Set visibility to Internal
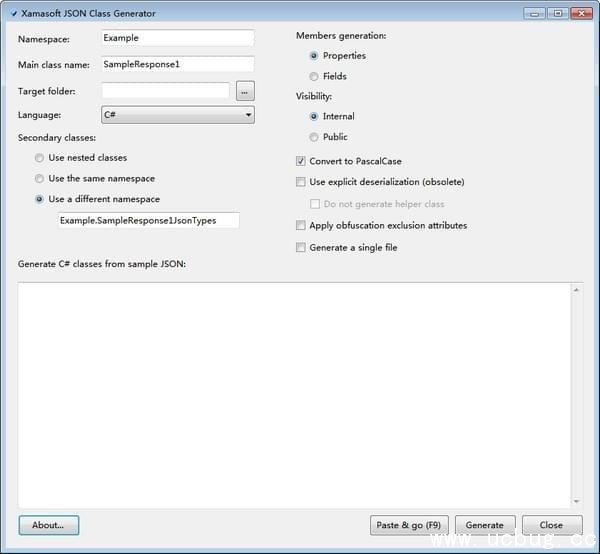Image resolution: width=600 pixels, height=554 pixels. pyautogui.click(x=314, y=117)
